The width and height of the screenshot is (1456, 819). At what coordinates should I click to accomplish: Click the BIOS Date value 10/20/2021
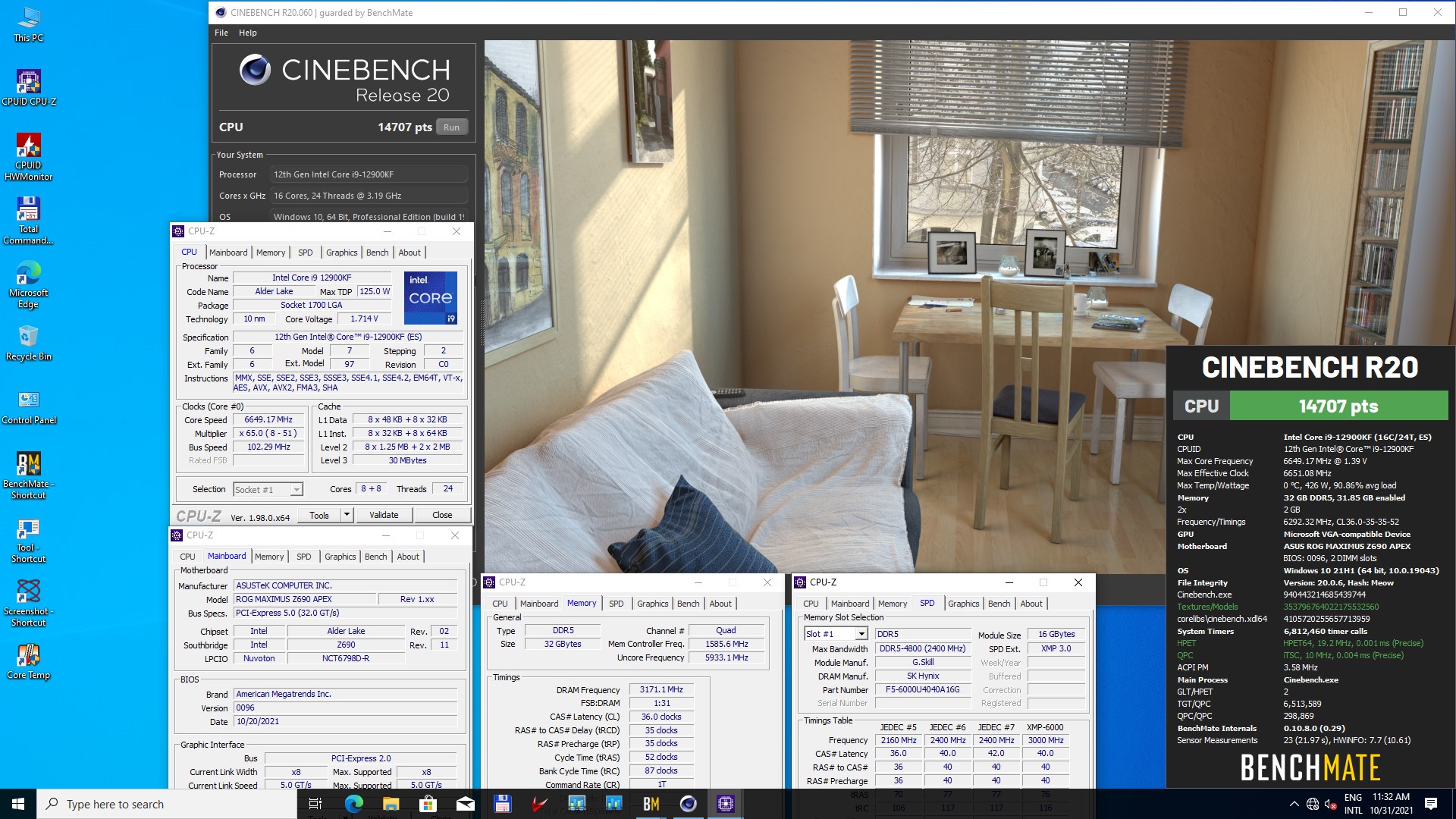345,721
